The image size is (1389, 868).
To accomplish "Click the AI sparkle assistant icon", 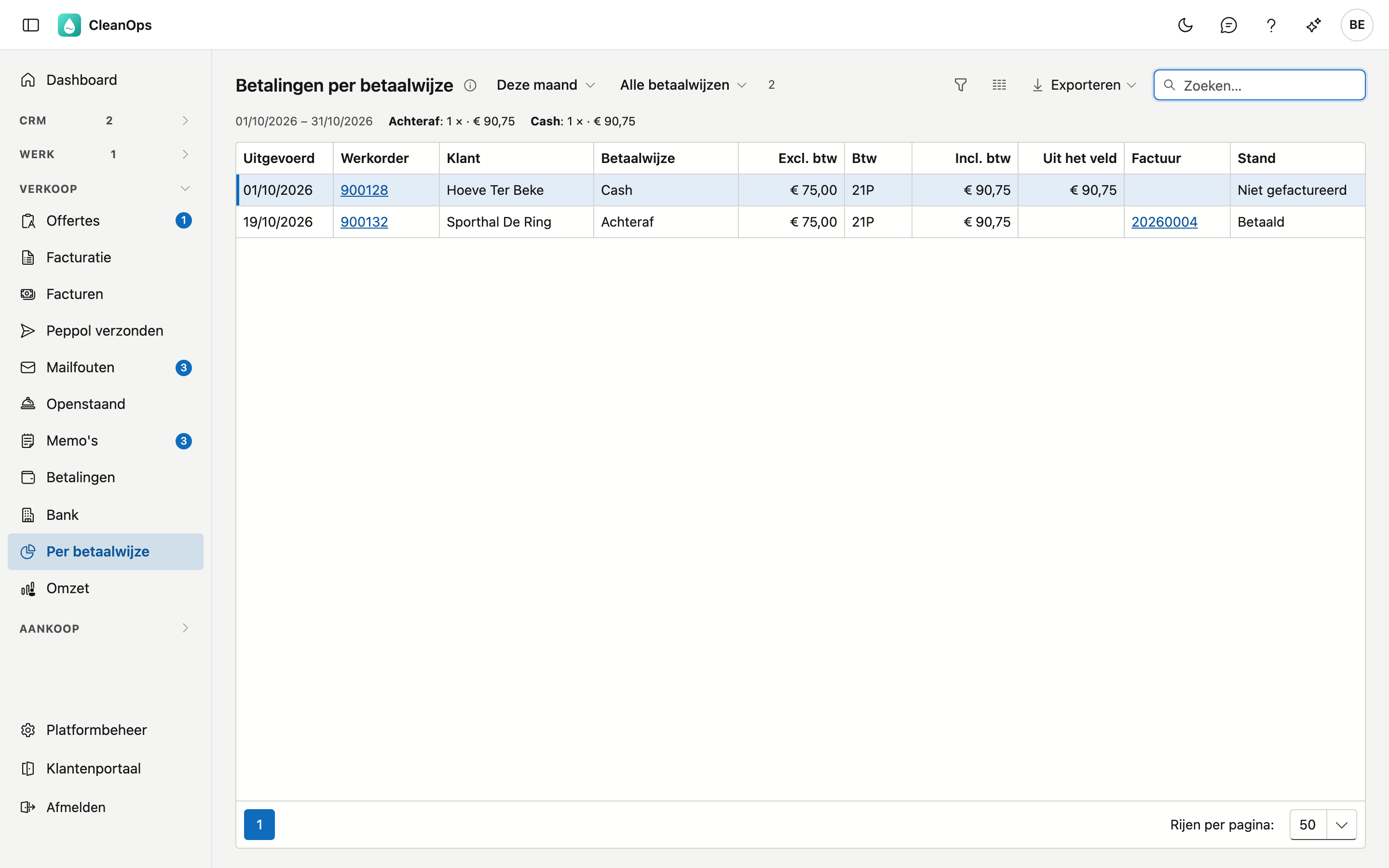I will click(x=1314, y=25).
